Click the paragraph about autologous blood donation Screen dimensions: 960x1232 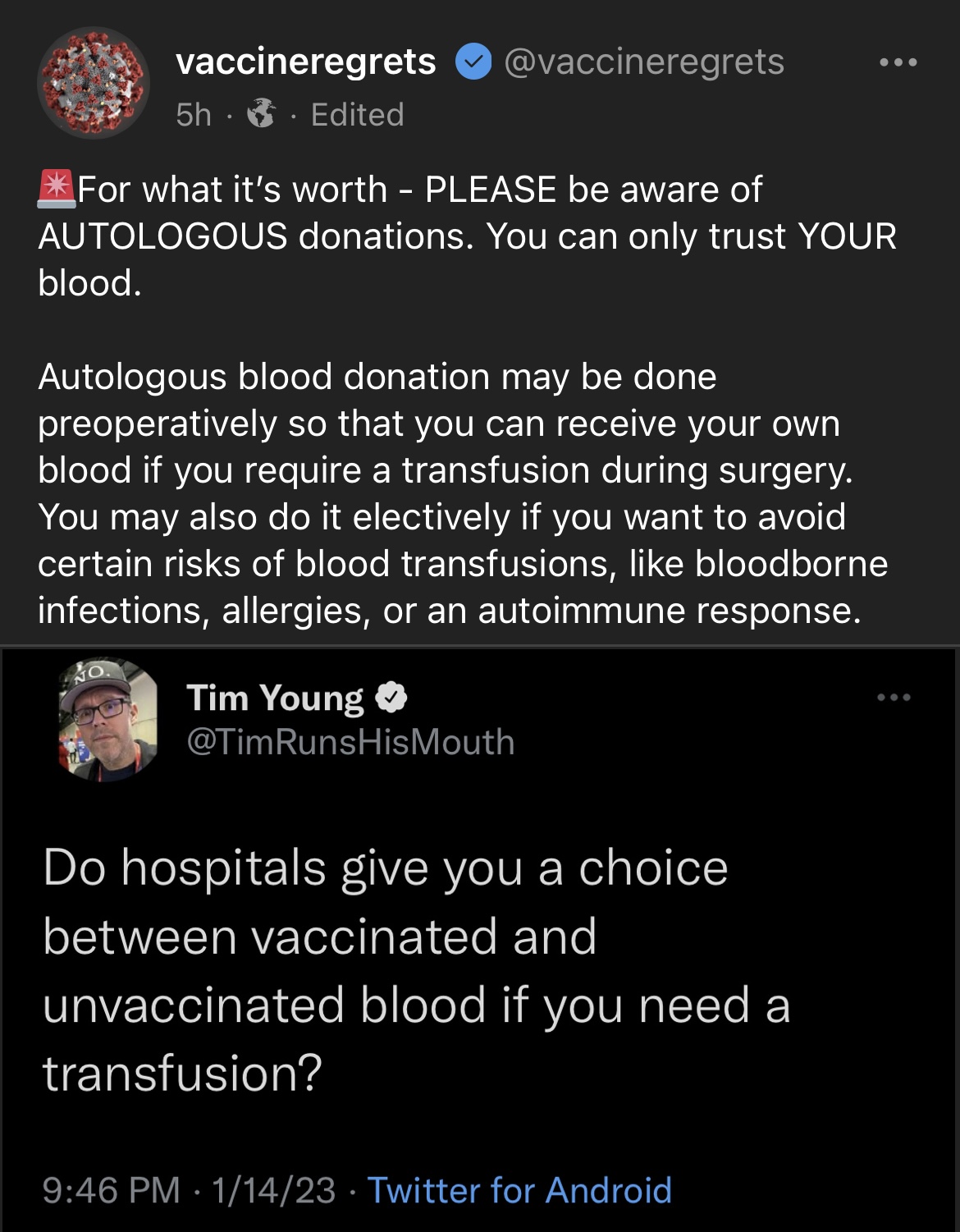463,493
